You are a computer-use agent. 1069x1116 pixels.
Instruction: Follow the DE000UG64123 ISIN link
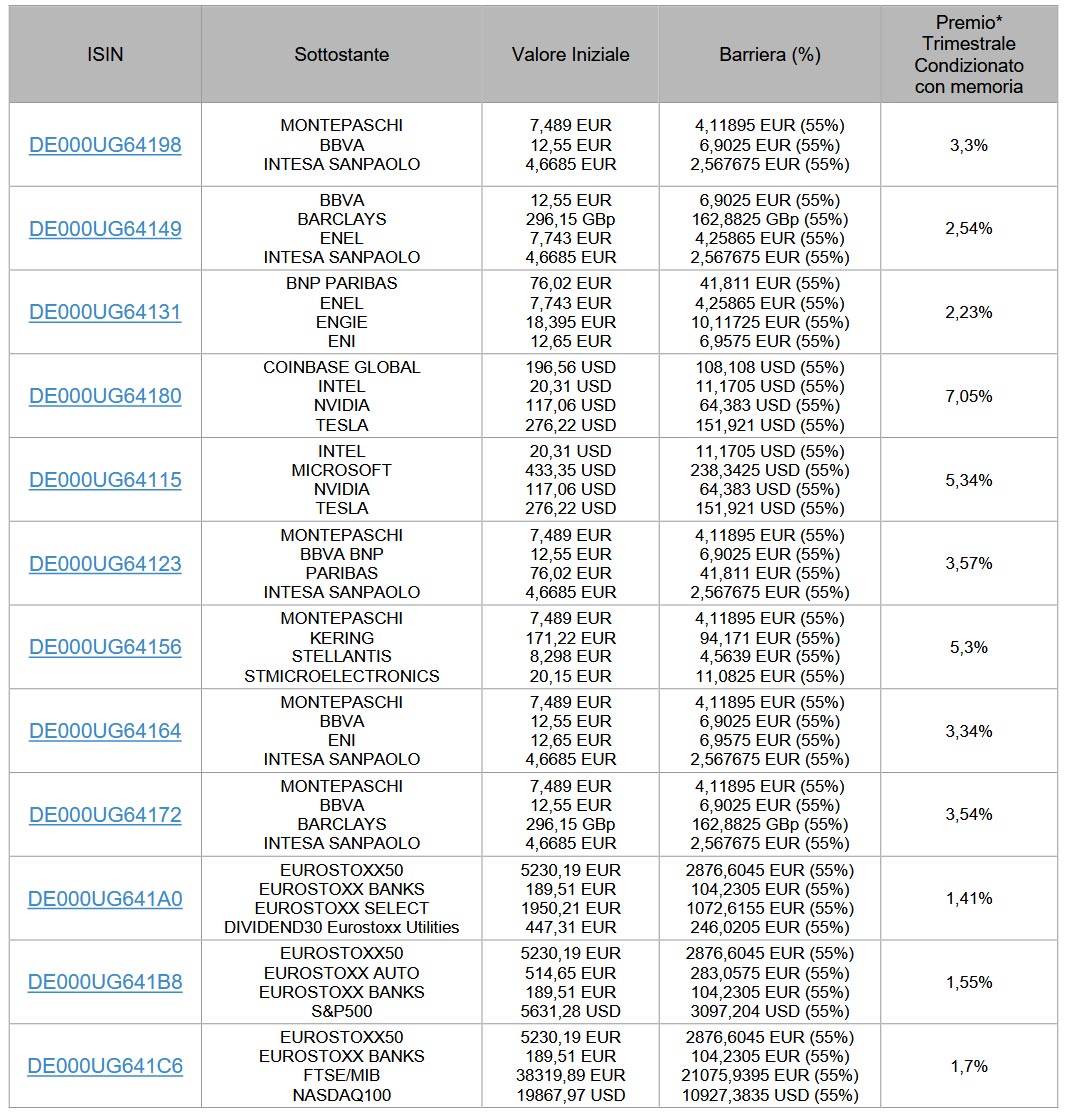pos(105,564)
